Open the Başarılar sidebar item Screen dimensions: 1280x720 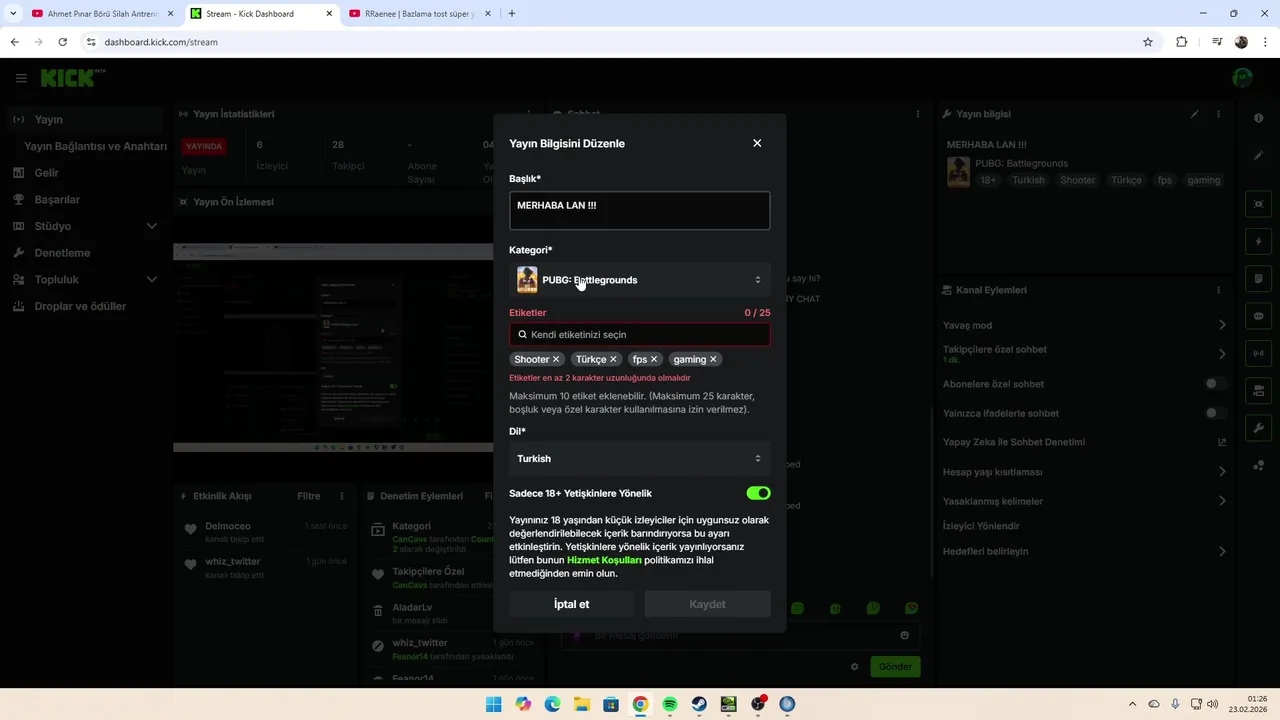point(84,200)
